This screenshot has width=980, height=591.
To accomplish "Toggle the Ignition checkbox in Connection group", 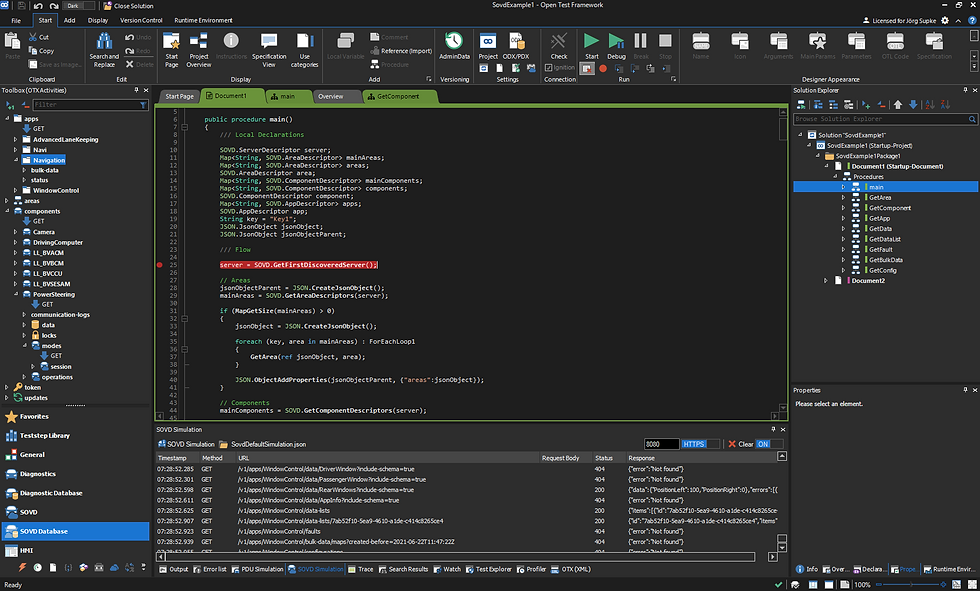I will click(548, 66).
